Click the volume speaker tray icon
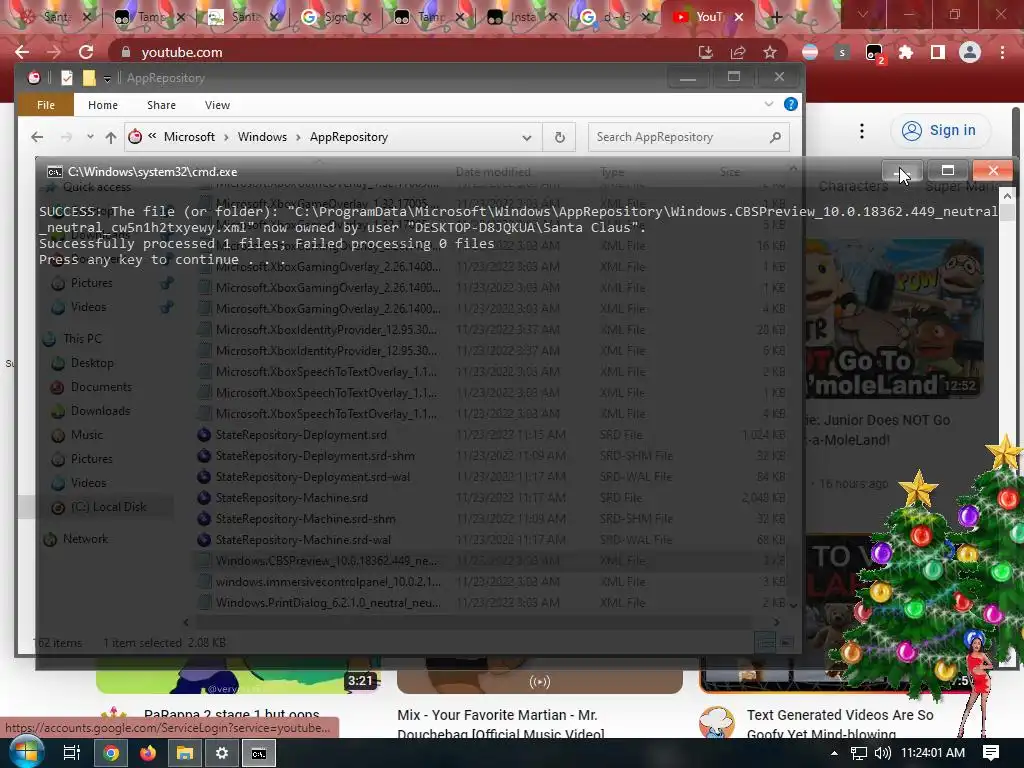1024x768 pixels. [x=882, y=753]
